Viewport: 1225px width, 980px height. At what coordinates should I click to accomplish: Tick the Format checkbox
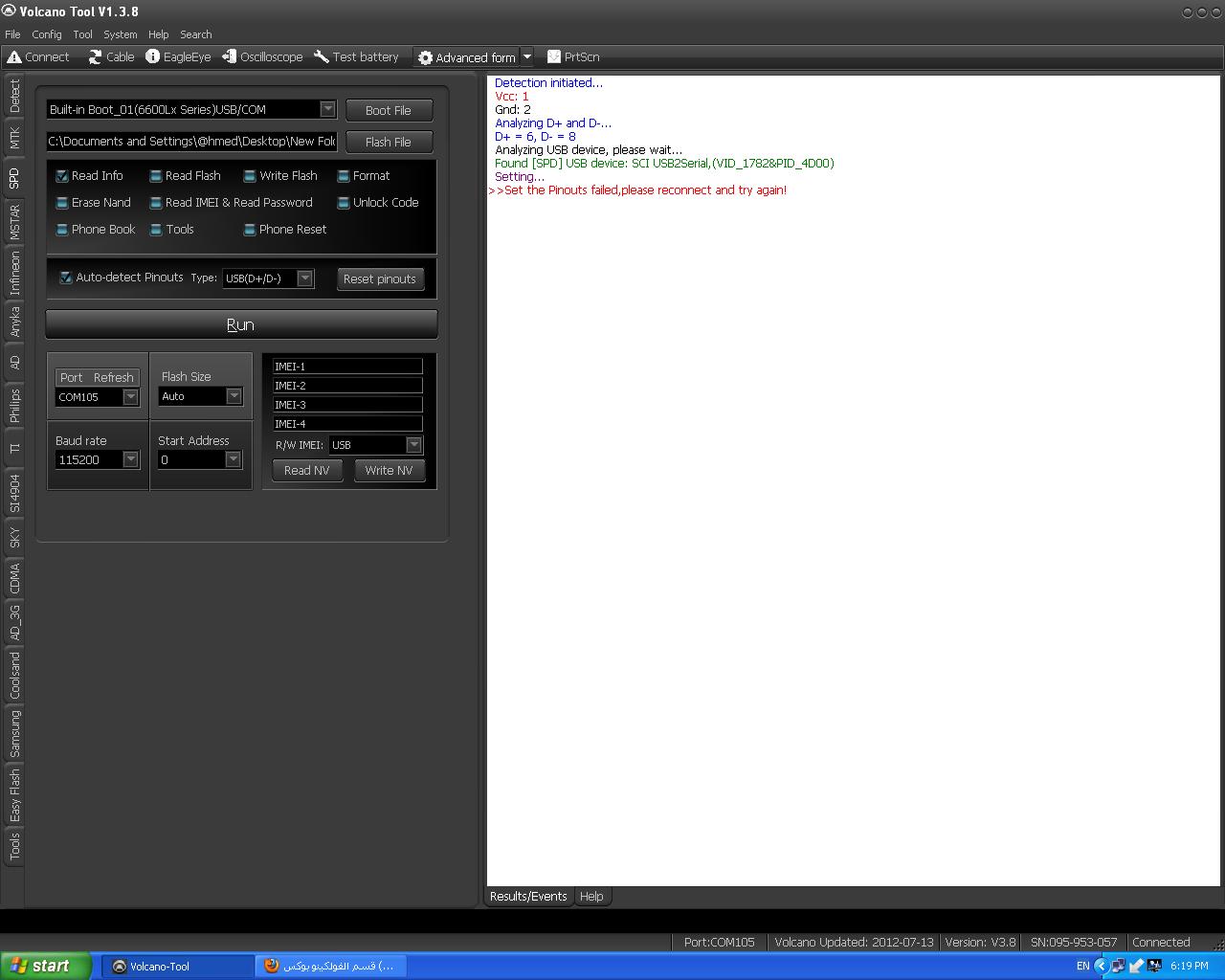[344, 176]
